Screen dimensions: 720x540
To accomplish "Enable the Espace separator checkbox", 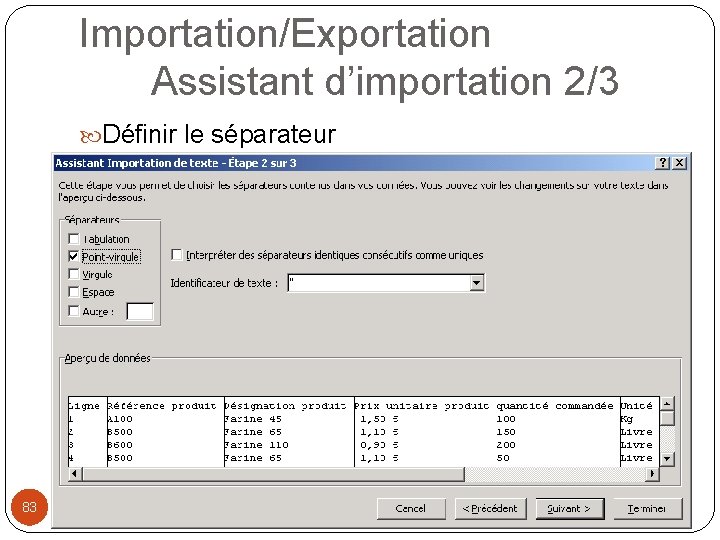I will click(73, 292).
